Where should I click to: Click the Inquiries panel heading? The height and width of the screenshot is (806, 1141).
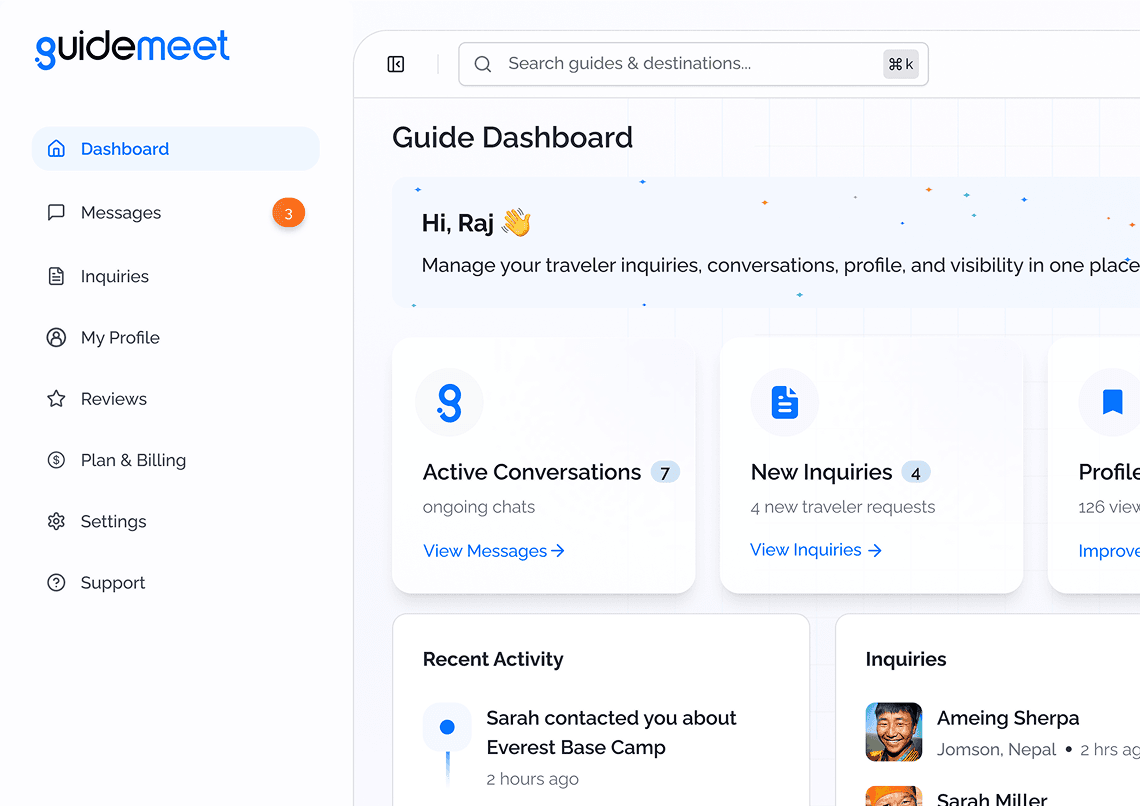tap(906, 659)
